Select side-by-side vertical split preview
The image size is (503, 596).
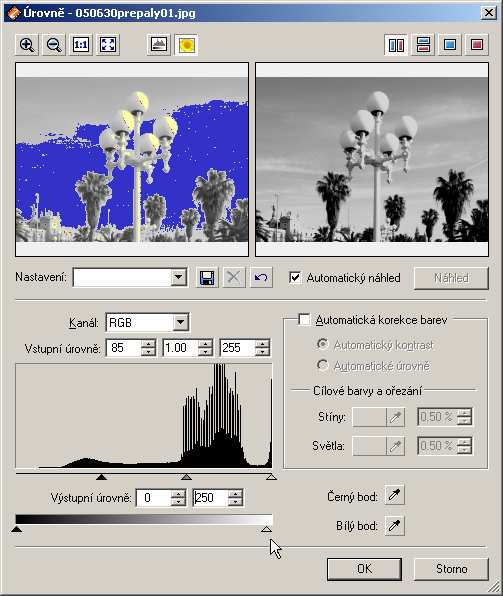[x=396, y=45]
